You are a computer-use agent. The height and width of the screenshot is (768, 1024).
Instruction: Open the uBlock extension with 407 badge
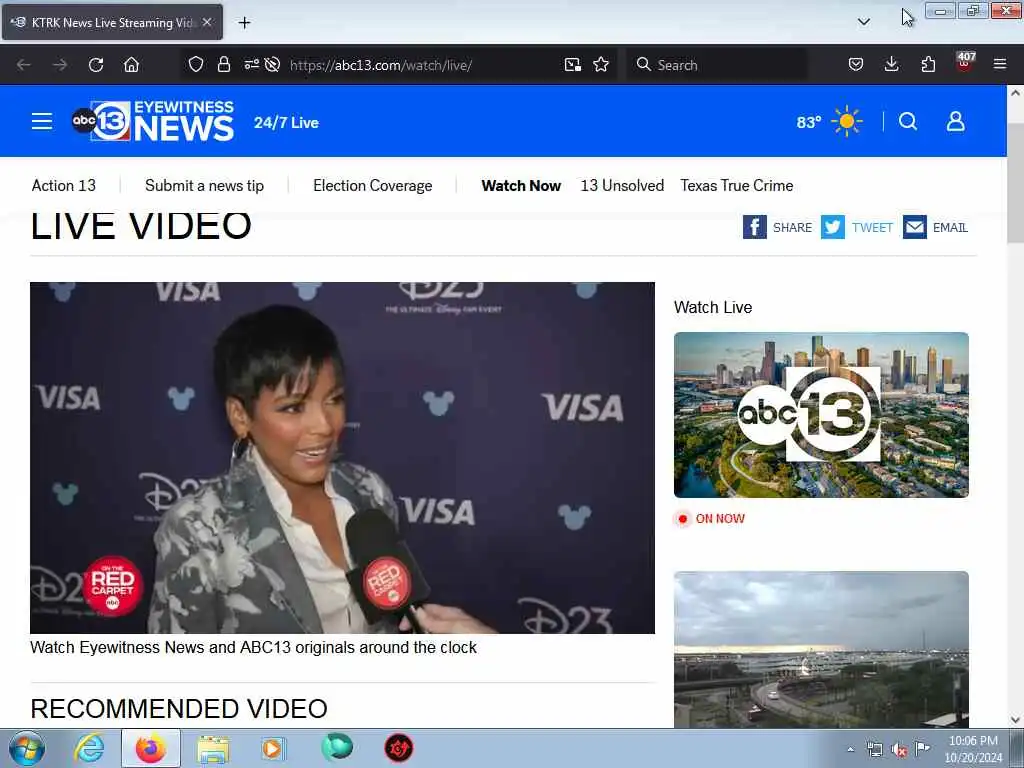pyautogui.click(x=965, y=63)
